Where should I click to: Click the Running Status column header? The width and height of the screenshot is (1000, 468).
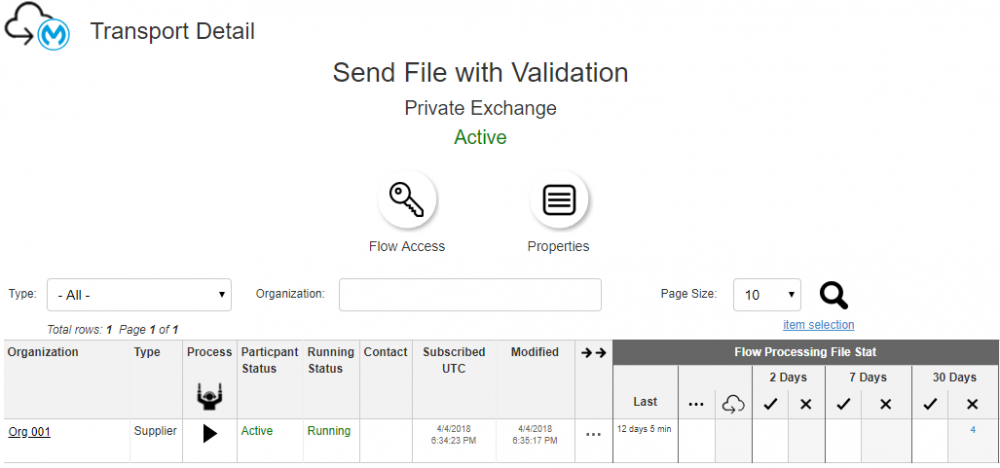(330, 360)
